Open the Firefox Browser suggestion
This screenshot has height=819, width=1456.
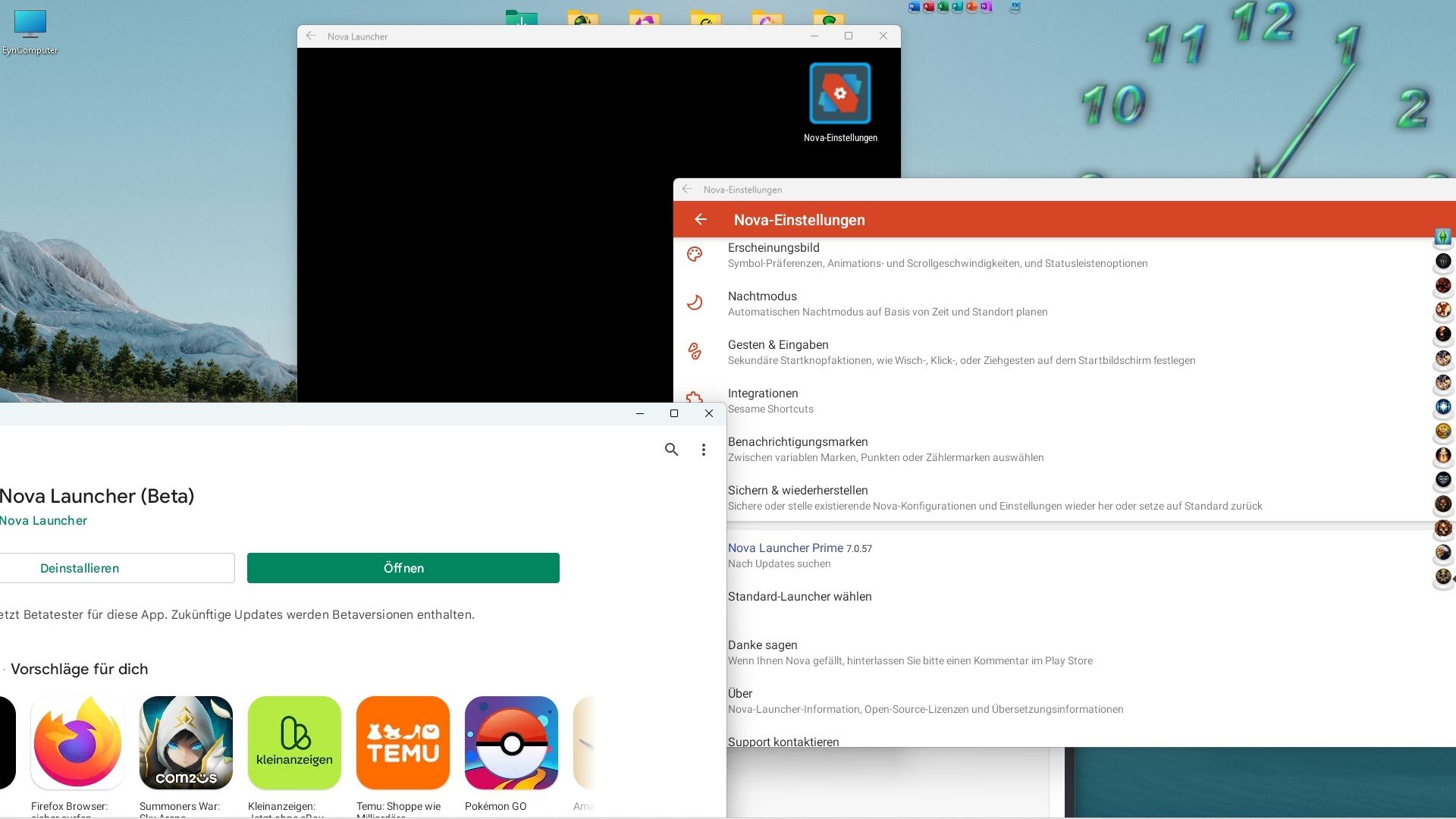tap(77, 743)
